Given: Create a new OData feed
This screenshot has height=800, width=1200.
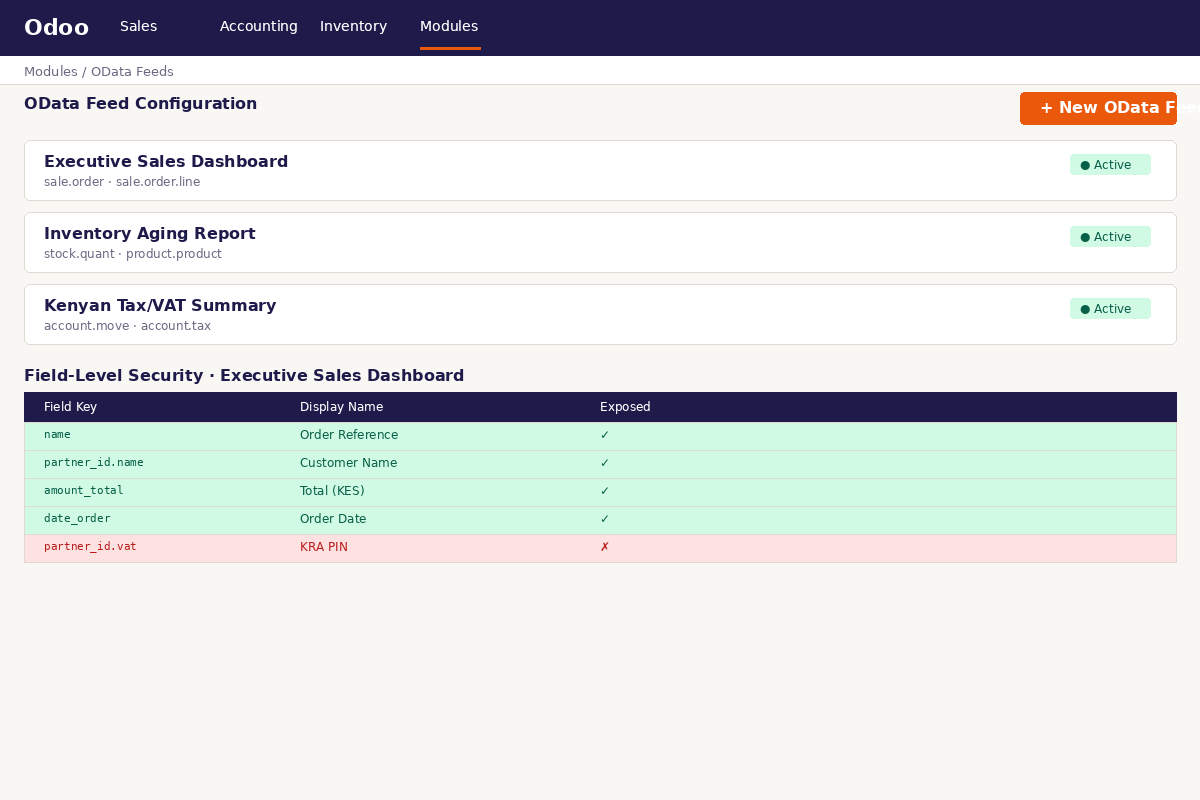Looking at the screenshot, I should [x=1098, y=108].
